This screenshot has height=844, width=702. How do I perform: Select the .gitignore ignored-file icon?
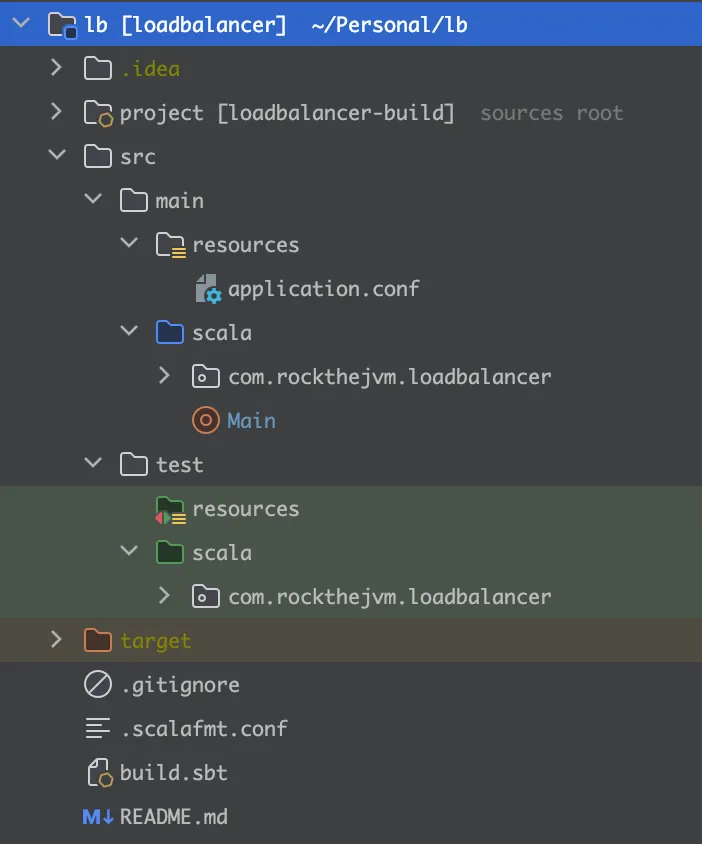(97, 684)
